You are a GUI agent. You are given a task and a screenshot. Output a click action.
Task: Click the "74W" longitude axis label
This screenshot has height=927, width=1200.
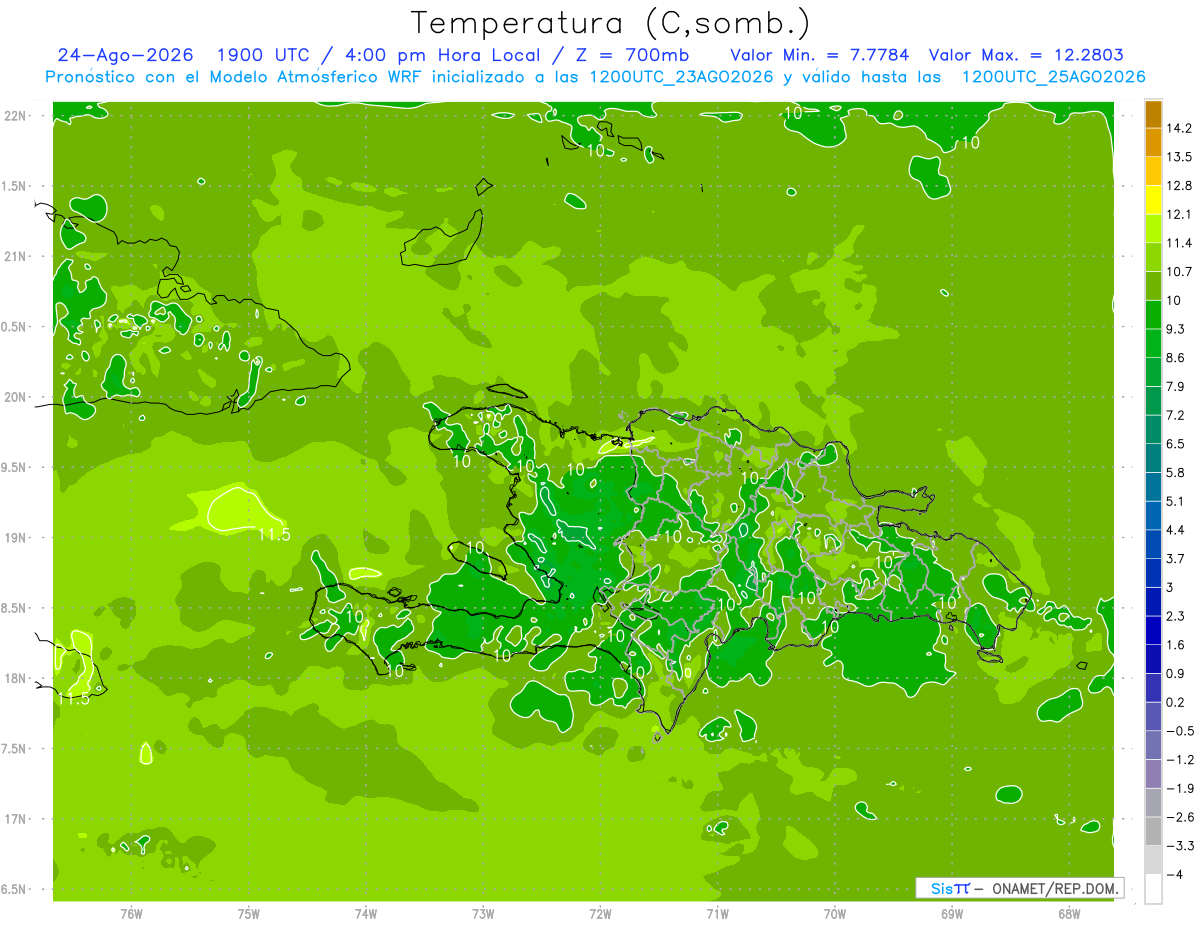tap(366, 914)
